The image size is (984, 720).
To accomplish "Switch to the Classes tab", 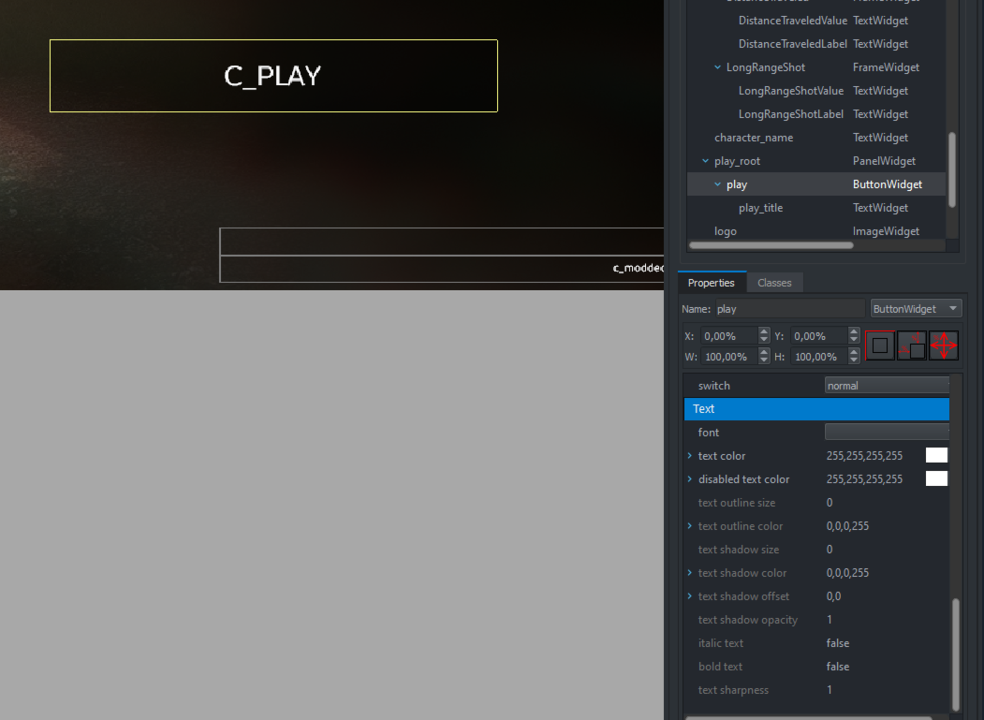I will pos(774,282).
